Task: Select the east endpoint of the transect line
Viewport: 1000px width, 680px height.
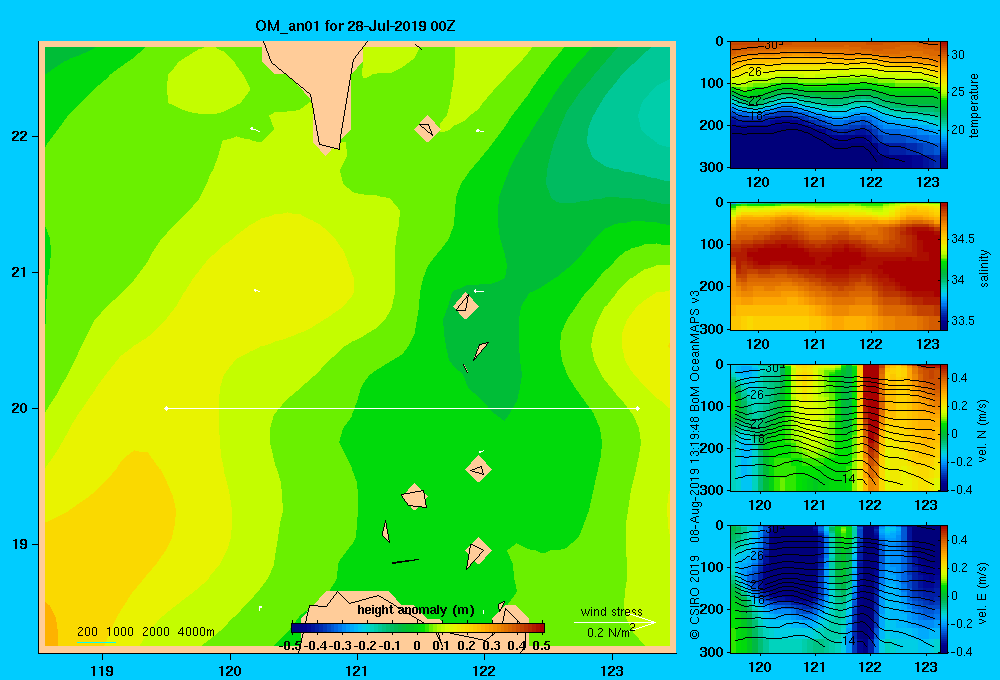Action: [x=638, y=408]
